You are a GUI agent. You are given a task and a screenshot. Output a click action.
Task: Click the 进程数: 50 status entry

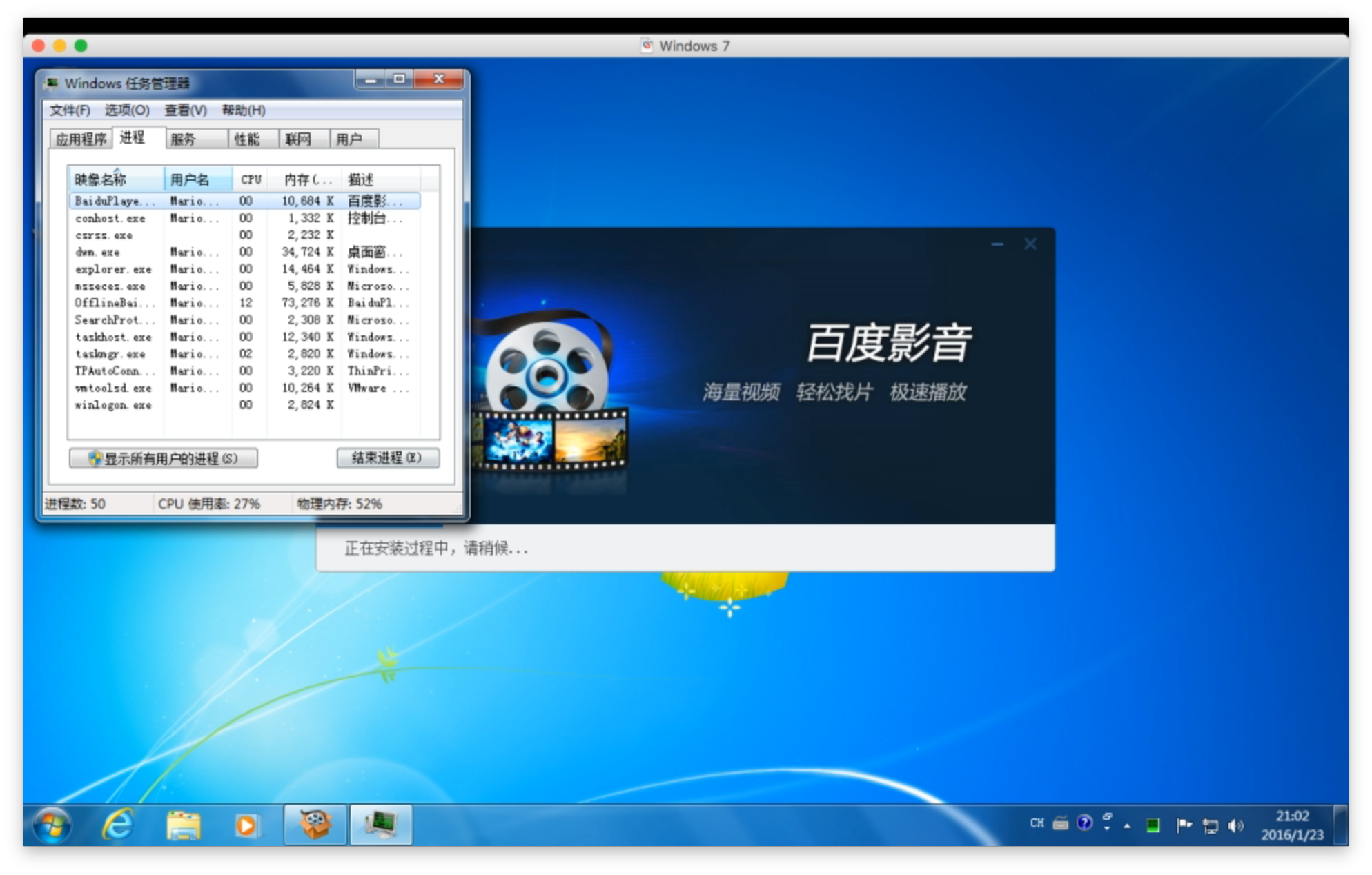pyautogui.click(x=75, y=504)
